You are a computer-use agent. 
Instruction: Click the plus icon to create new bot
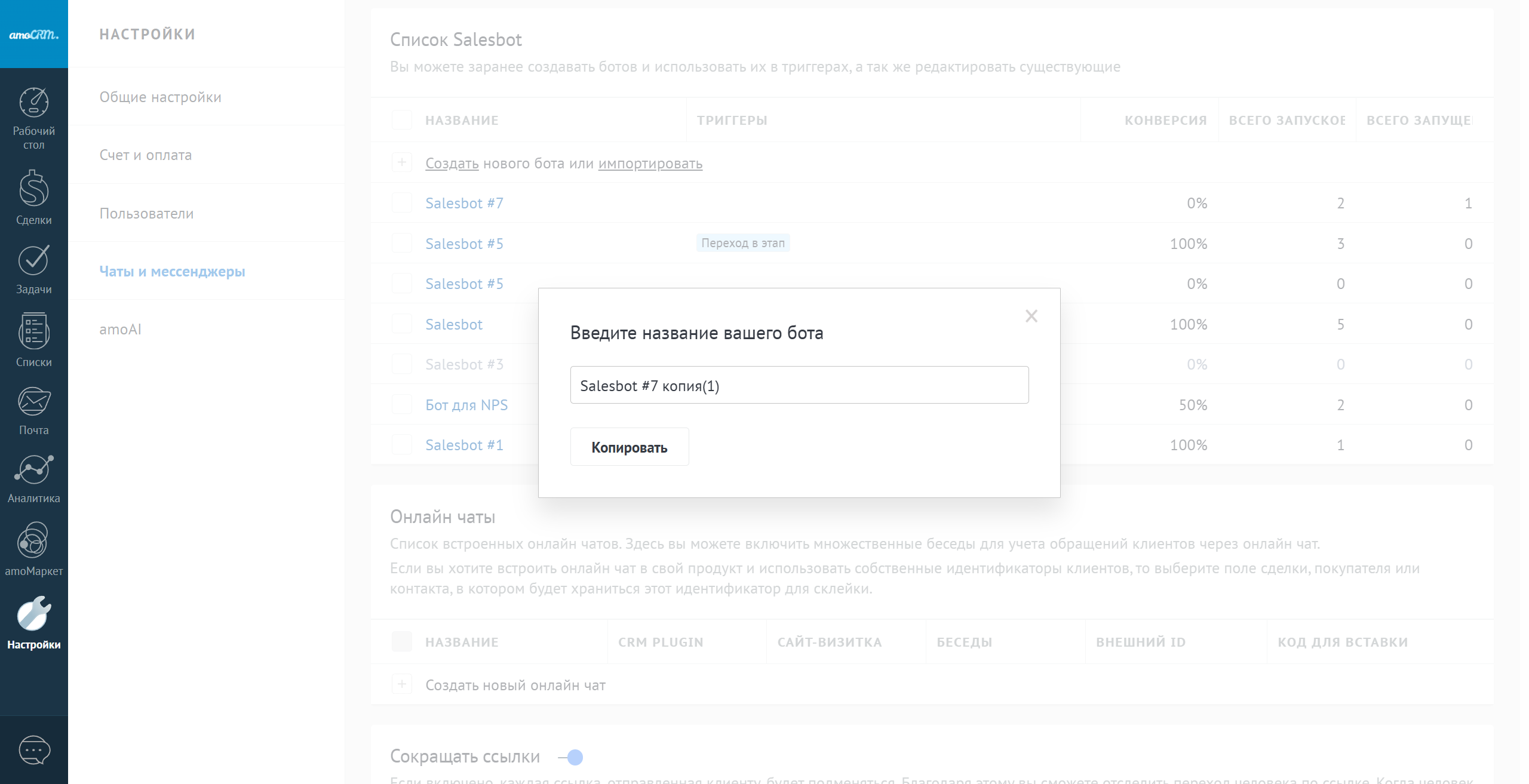401,162
